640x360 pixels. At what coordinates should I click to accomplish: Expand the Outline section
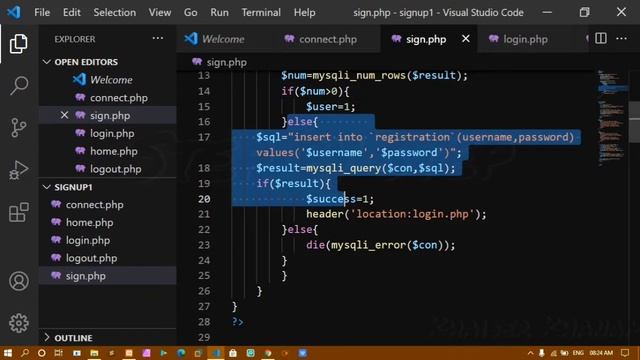(x=47, y=338)
